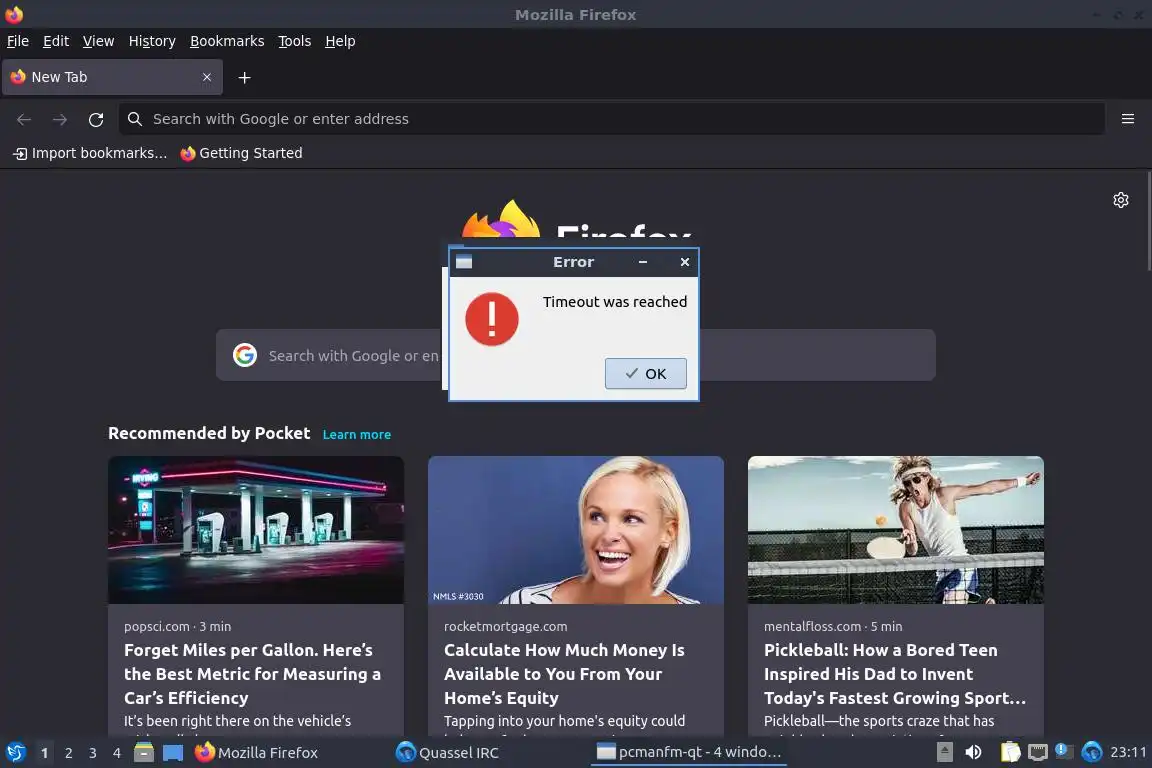Open the pickleball player thumbnail
The image size is (1152, 768).
point(896,530)
